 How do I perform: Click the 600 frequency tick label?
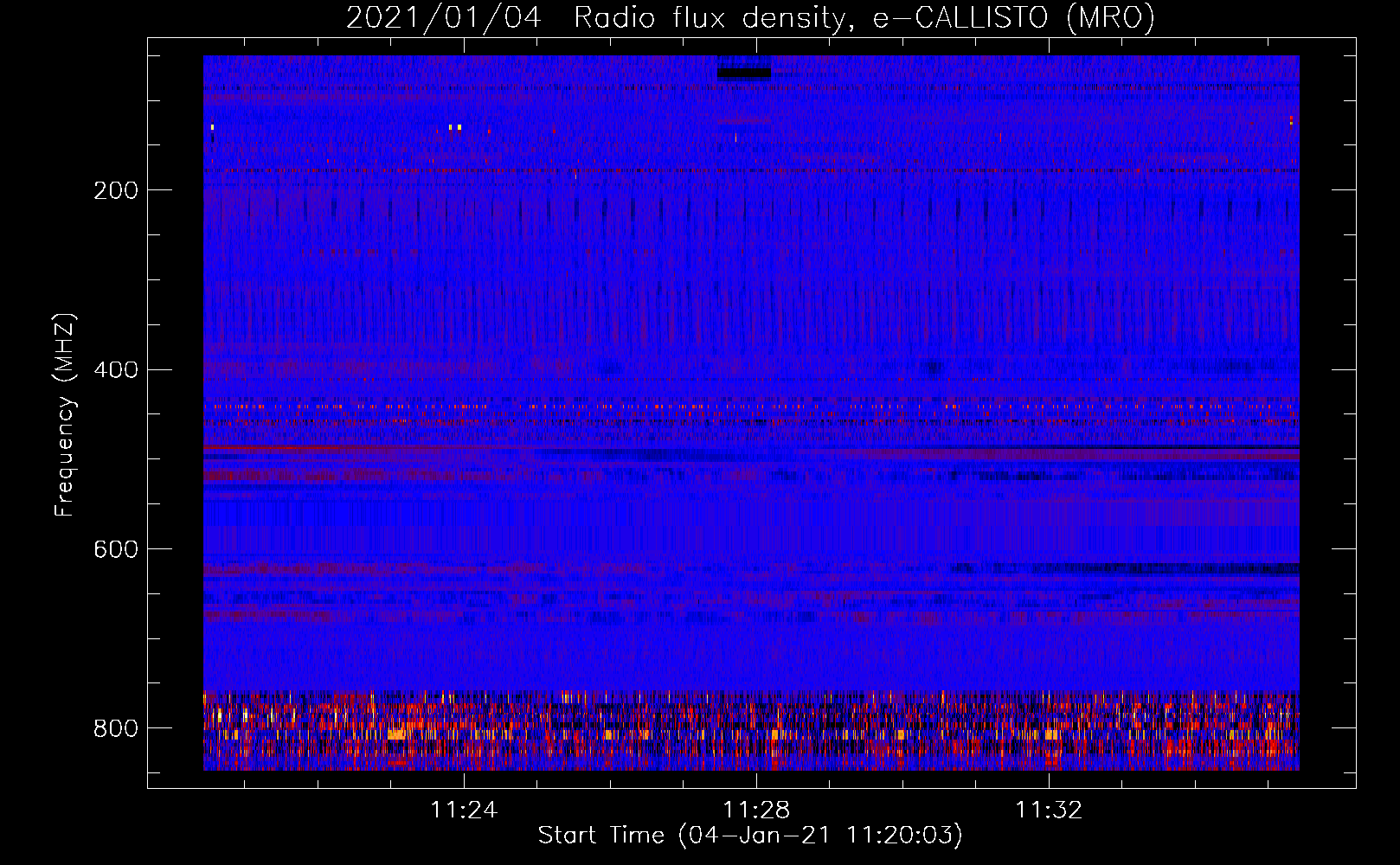click(x=116, y=550)
